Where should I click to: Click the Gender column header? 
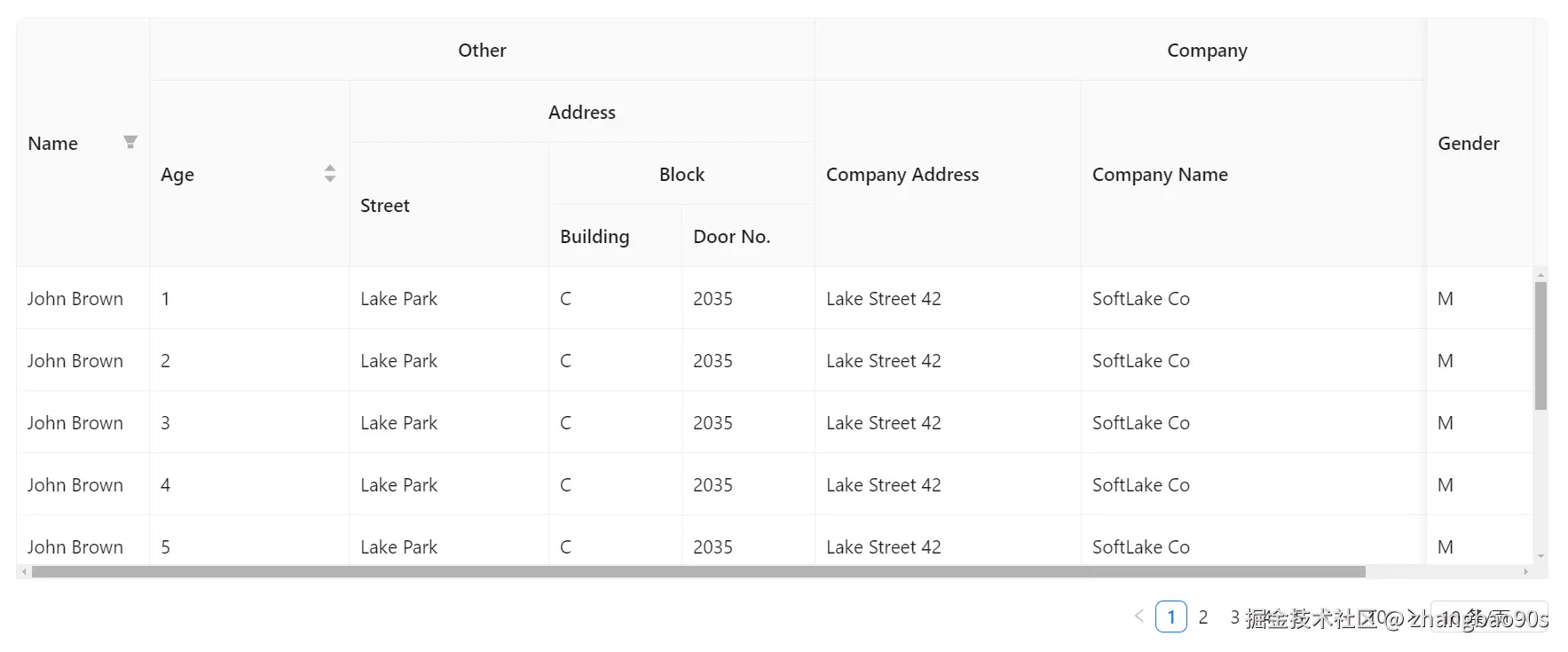pyautogui.click(x=1469, y=144)
